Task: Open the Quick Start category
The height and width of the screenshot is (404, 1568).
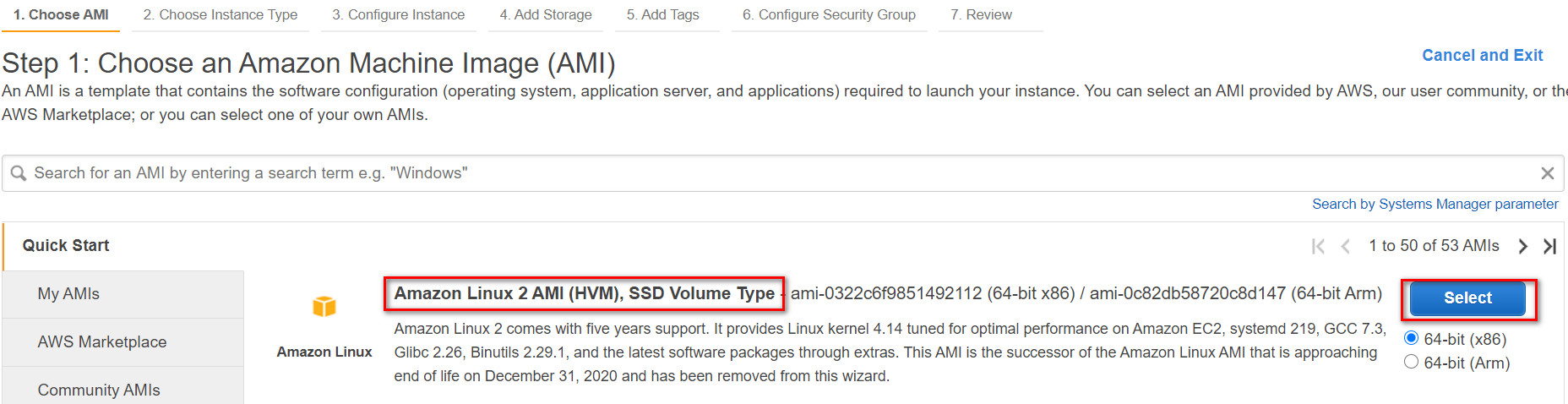Action: tap(122, 246)
